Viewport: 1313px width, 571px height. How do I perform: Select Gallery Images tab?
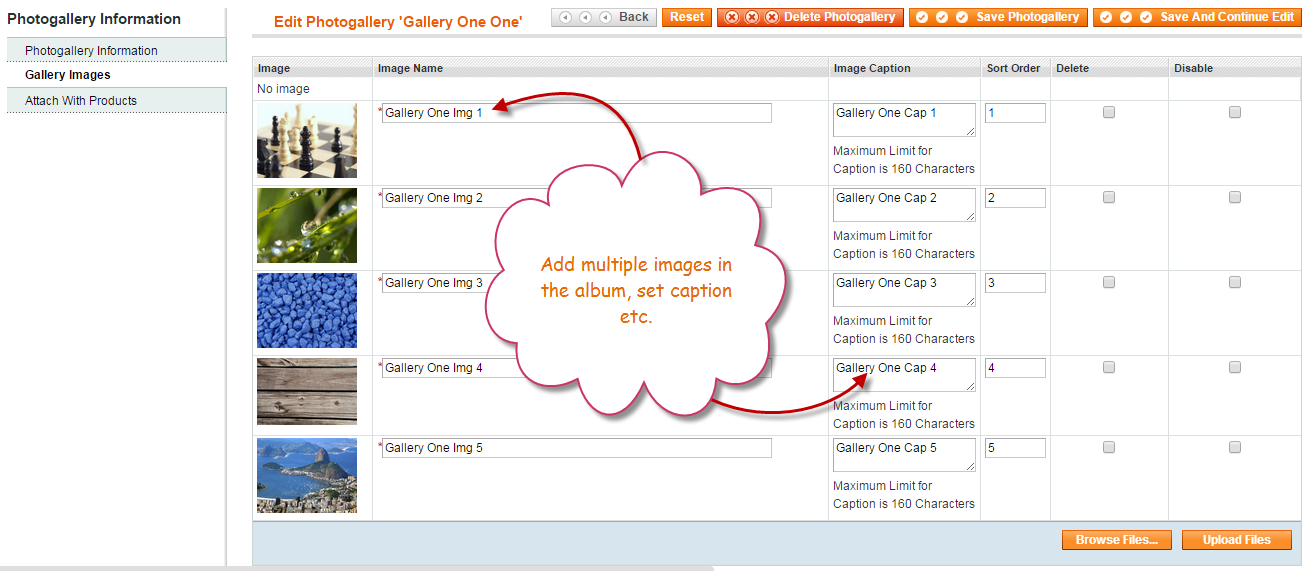click(116, 75)
